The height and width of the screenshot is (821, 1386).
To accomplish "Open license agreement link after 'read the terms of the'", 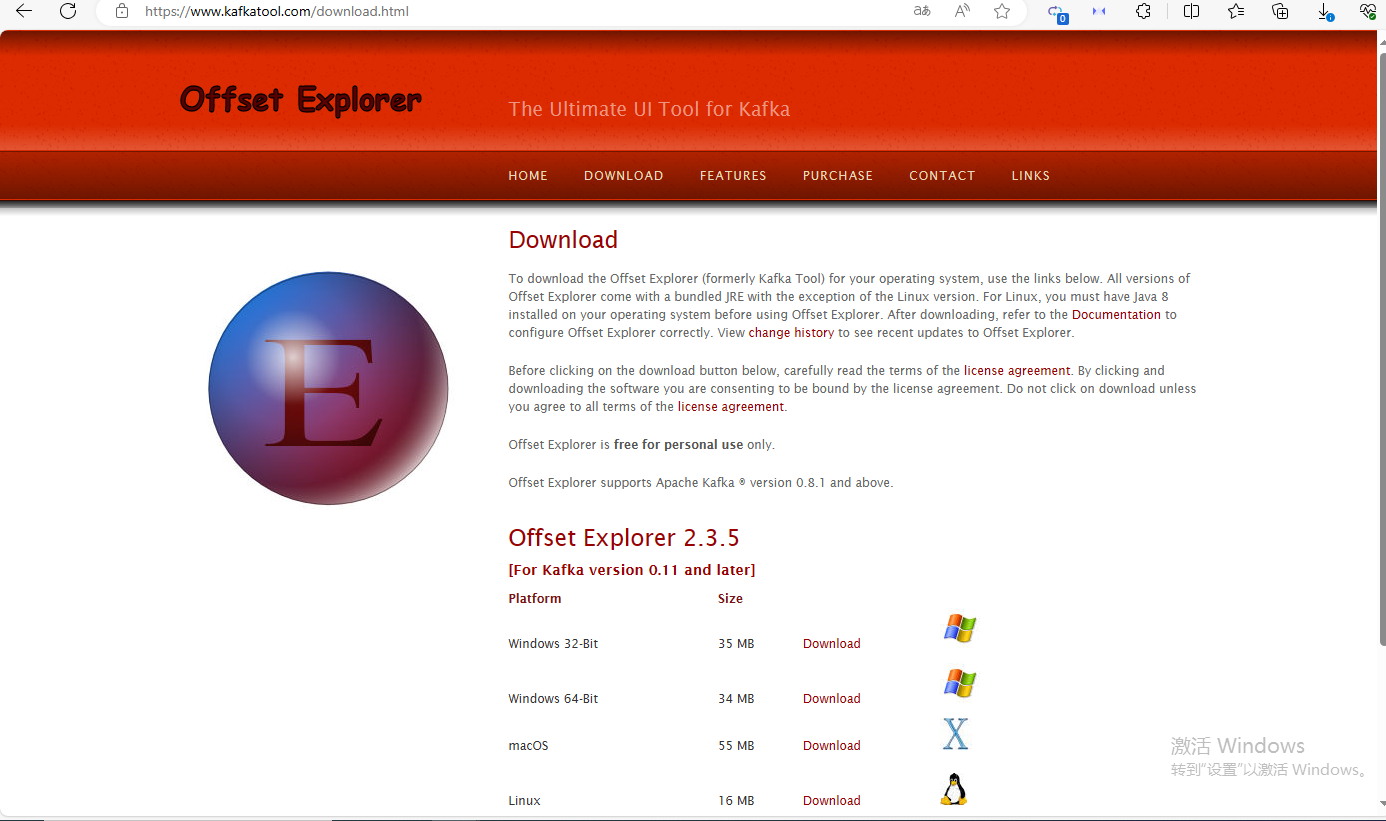I will (1017, 371).
